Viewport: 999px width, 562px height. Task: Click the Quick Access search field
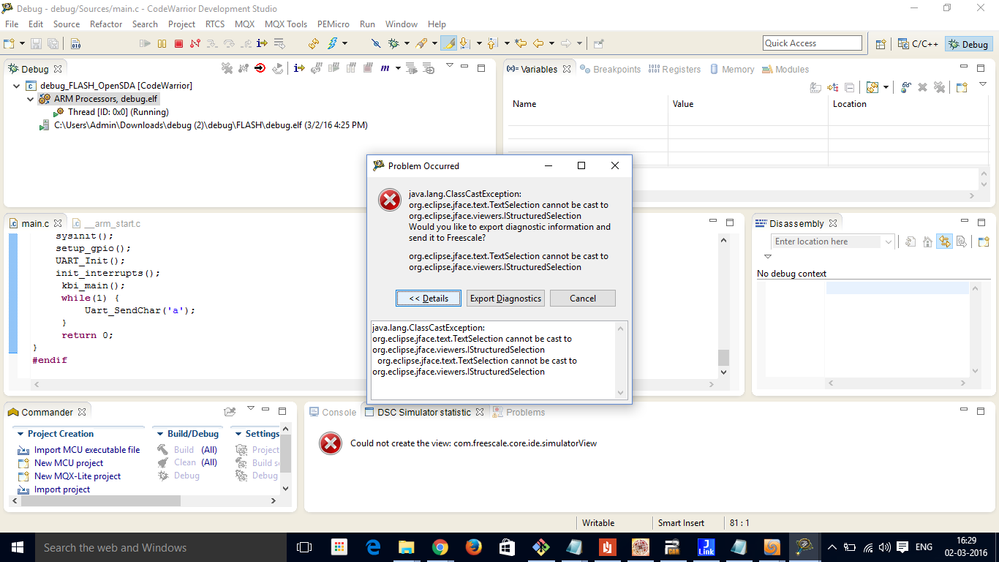[812, 43]
